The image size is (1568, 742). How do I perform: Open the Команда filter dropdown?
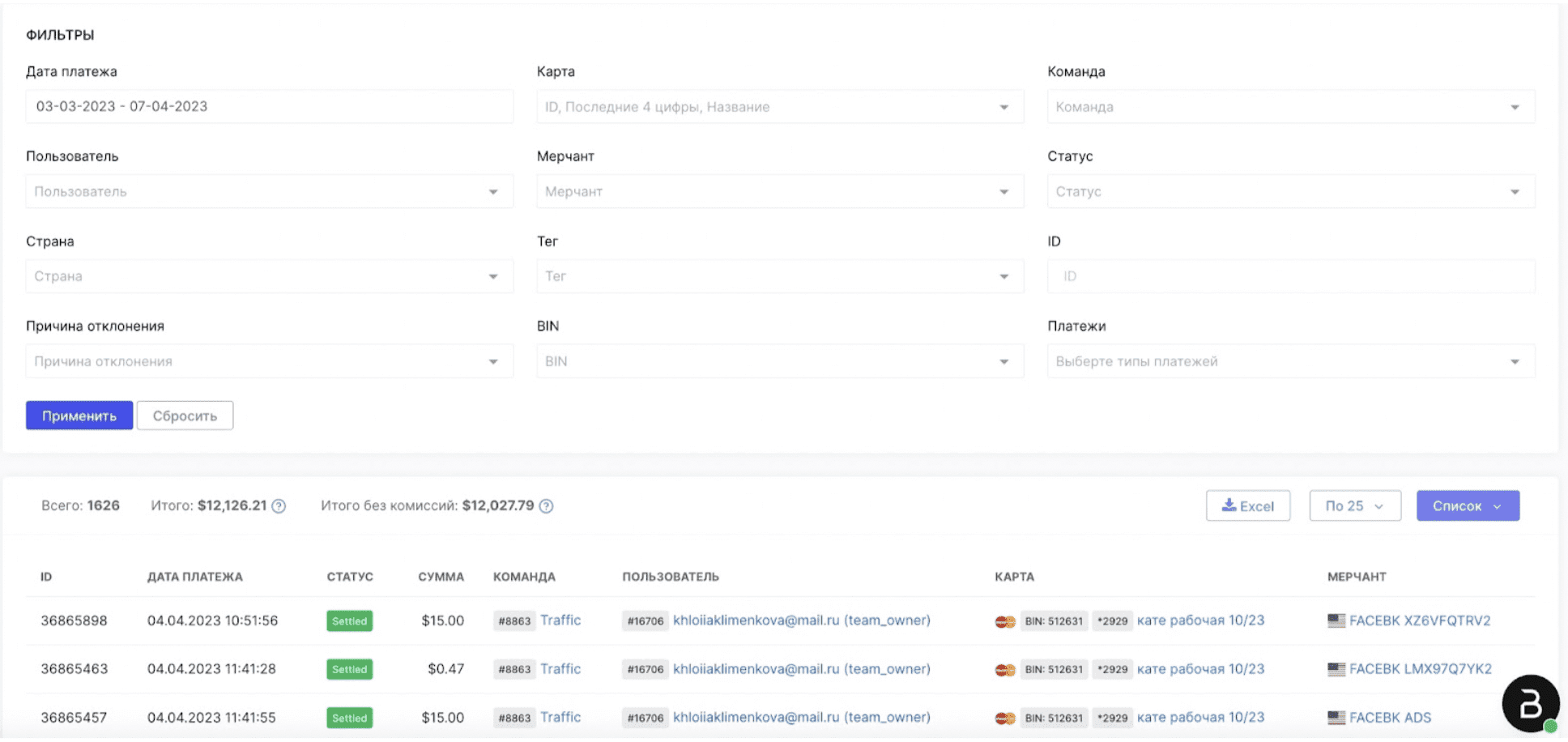coord(1291,107)
